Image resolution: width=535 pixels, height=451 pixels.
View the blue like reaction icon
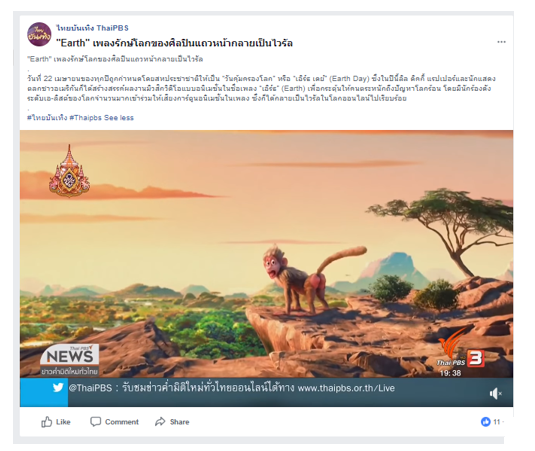point(486,422)
